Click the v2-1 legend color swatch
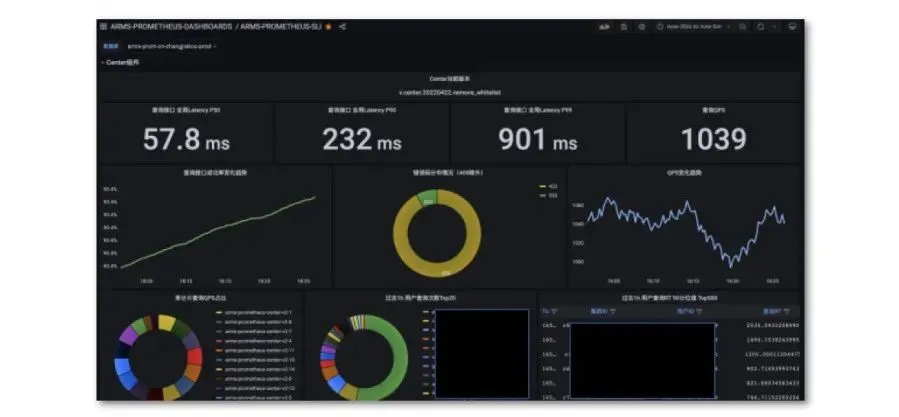 [x=219, y=313]
